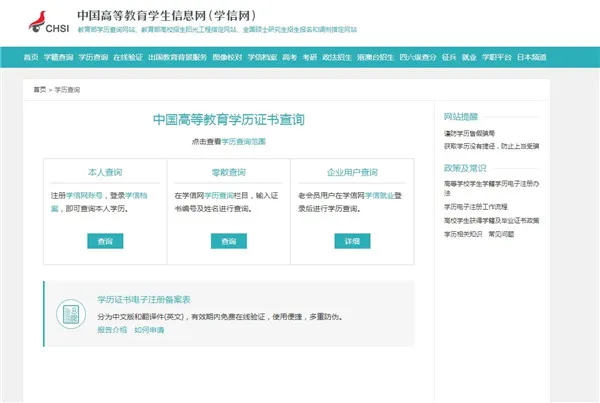
Task: Click the 首页 breadcrumb link
Action: [x=40, y=90]
